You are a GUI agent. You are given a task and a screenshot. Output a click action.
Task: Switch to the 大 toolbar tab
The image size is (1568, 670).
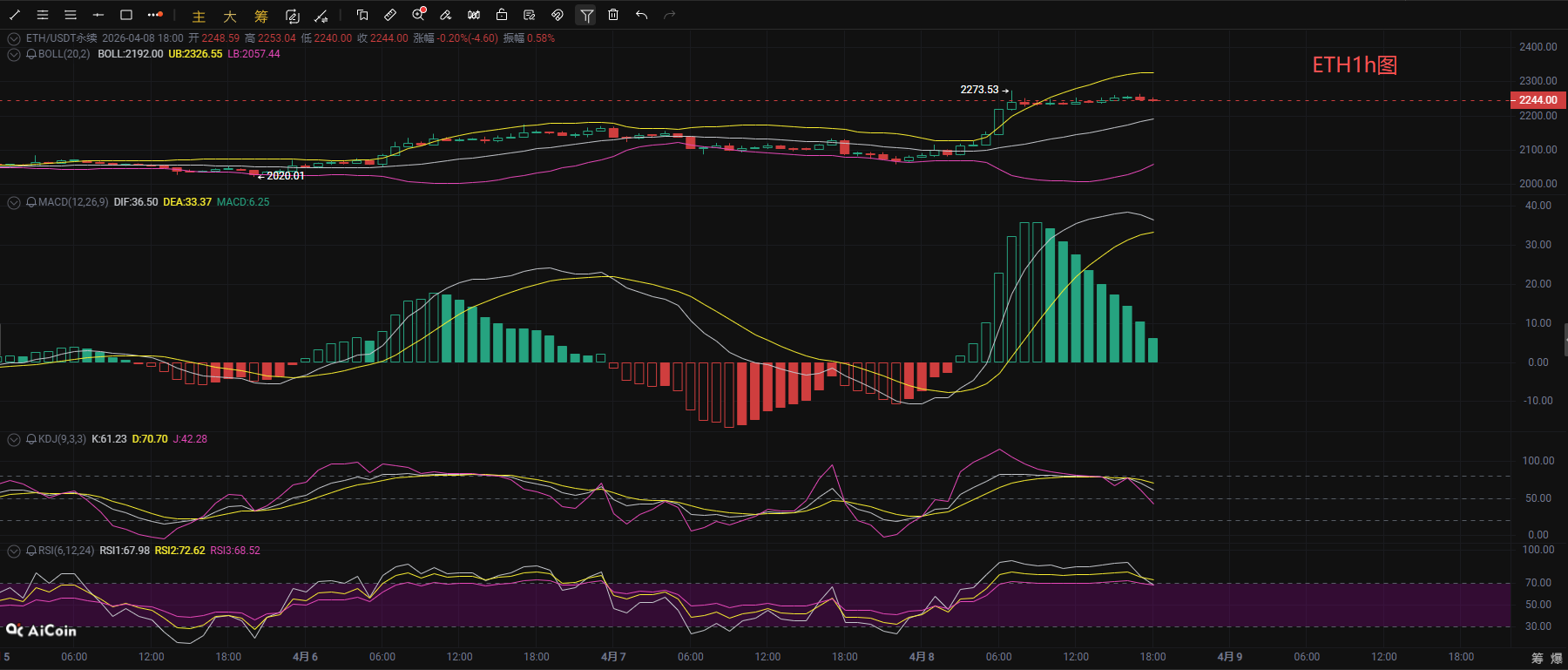230,17
